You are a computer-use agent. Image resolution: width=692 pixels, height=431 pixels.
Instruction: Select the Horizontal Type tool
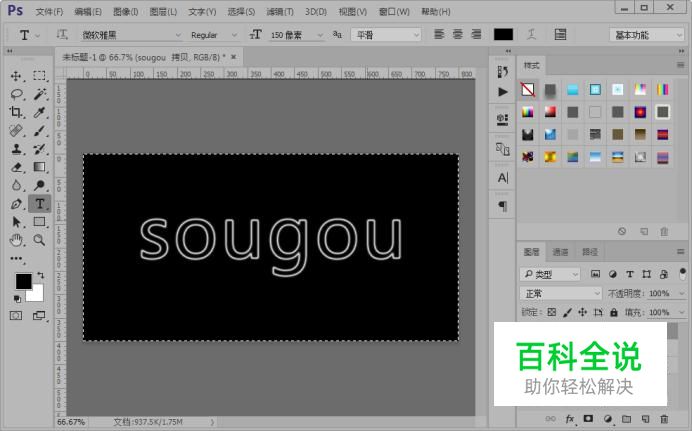(x=40, y=204)
